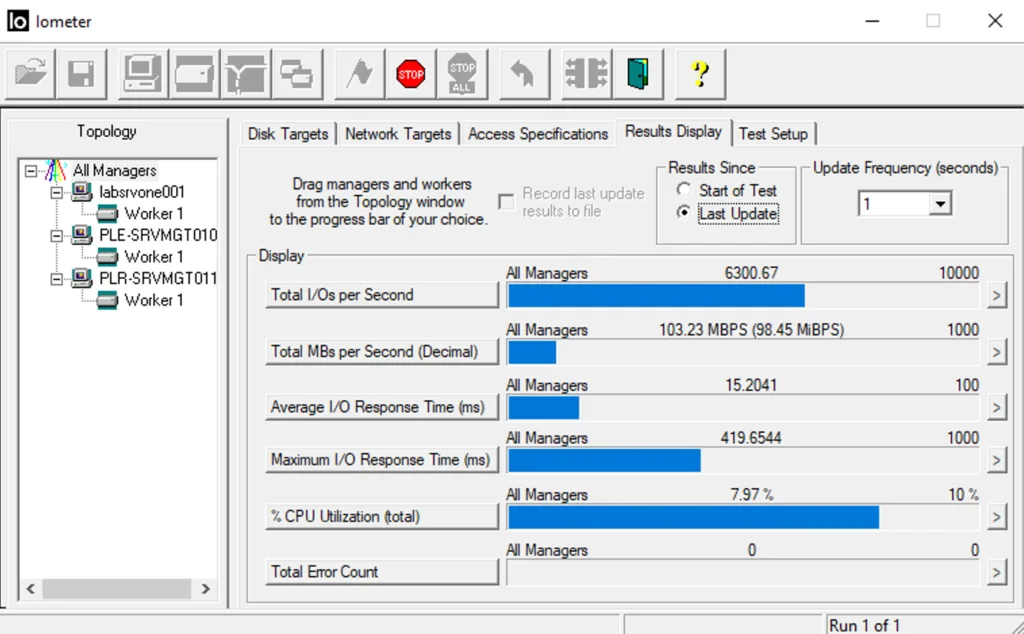Click disk icon of Worker 1 under labsrvone001
This screenshot has height=634, width=1024.
pyautogui.click(x=107, y=214)
